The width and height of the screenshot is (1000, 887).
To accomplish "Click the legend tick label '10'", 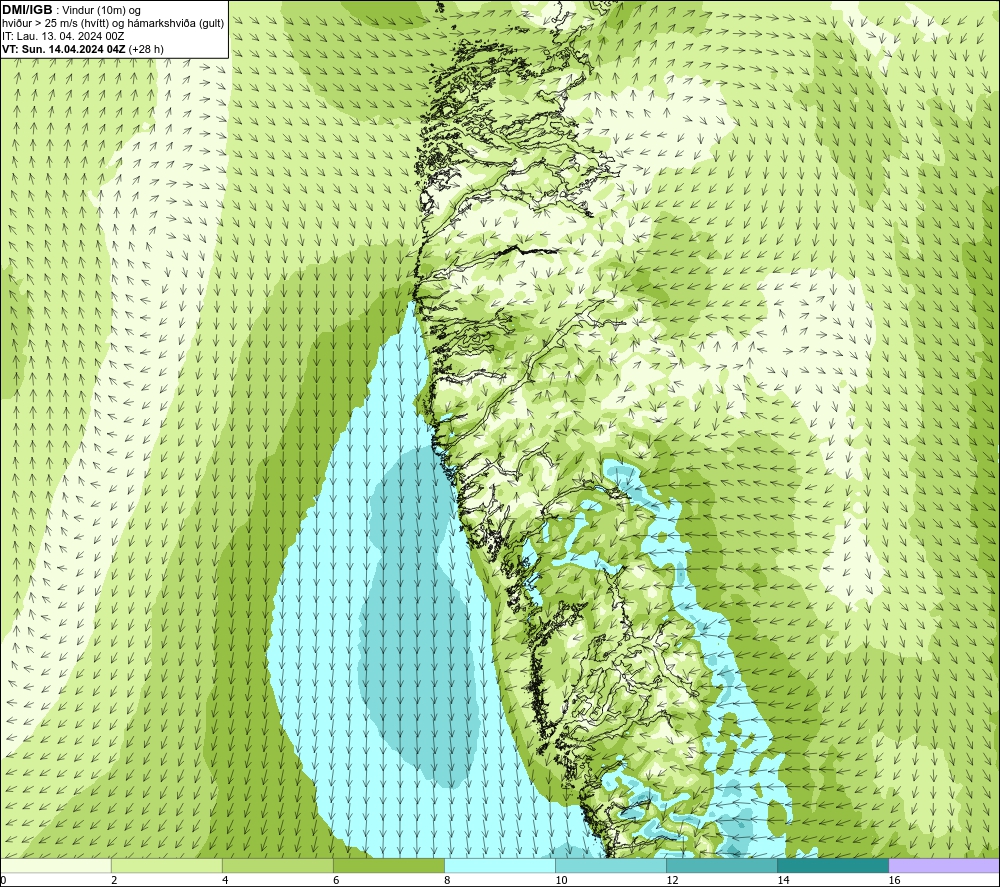I will pyautogui.click(x=561, y=880).
